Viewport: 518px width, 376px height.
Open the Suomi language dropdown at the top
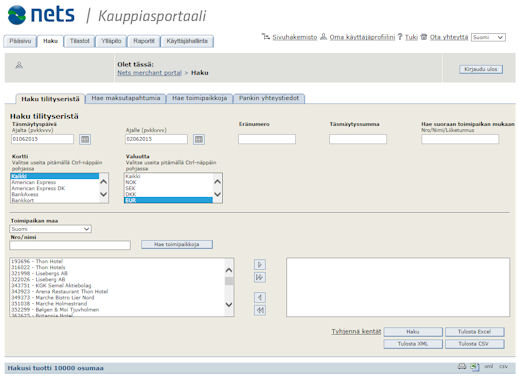click(x=488, y=37)
